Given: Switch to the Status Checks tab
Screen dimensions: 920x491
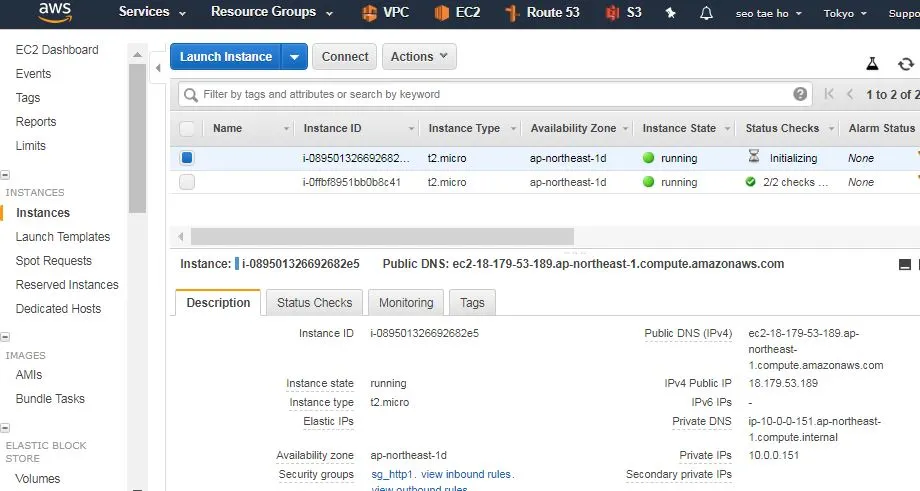Looking at the screenshot, I should [x=314, y=303].
